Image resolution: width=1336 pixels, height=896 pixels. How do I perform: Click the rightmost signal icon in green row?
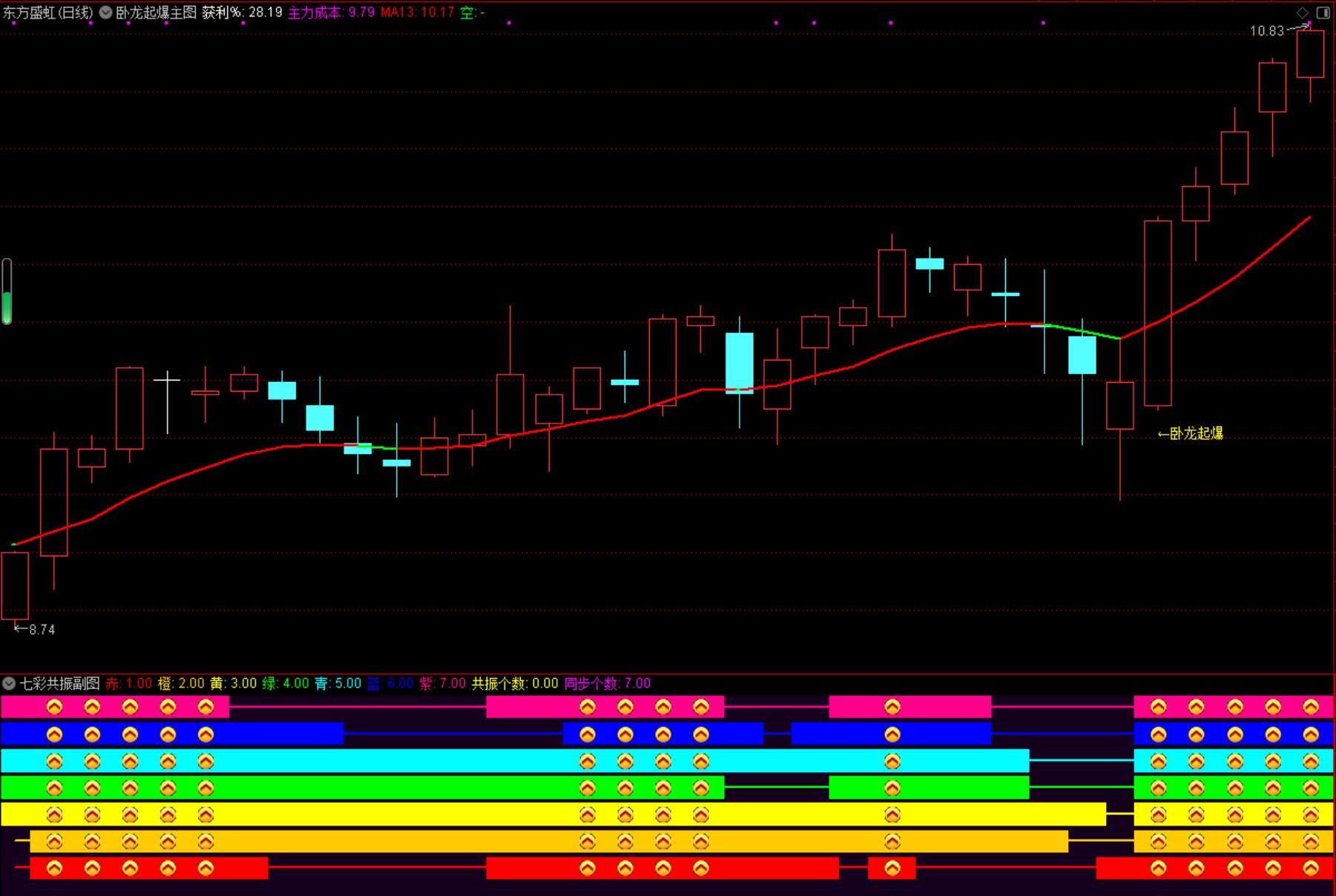1311,788
